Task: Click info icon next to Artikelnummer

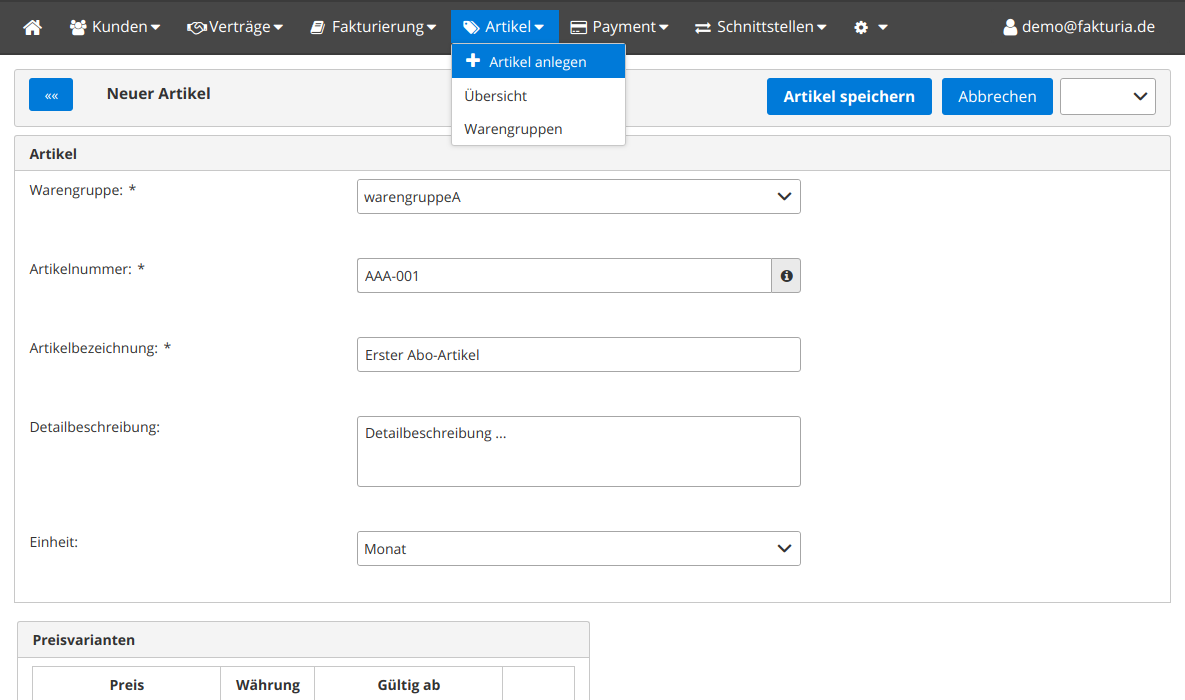Action: [786, 276]
